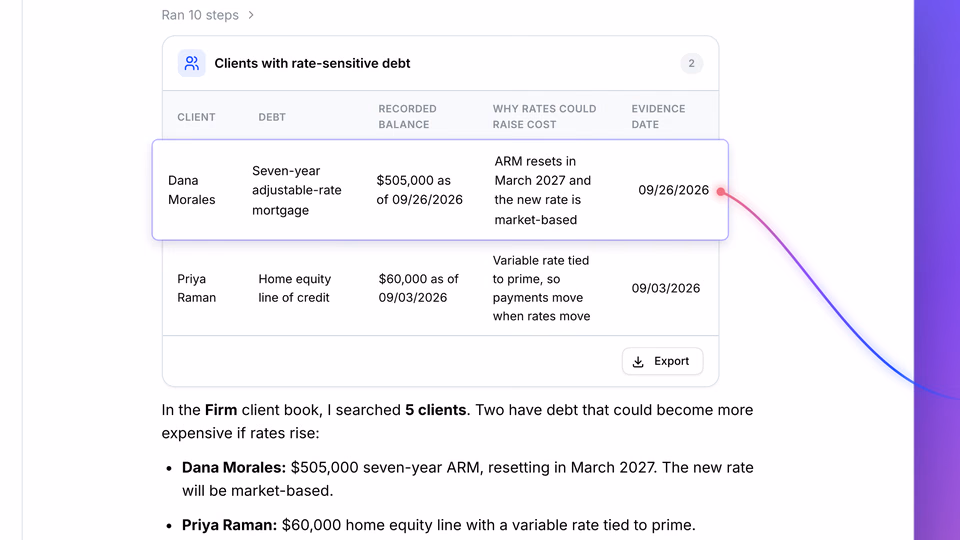Viewport: 960px width, 540px height.
Task: Click the Dana Morales bullet heading
Action: coord(234,467)
